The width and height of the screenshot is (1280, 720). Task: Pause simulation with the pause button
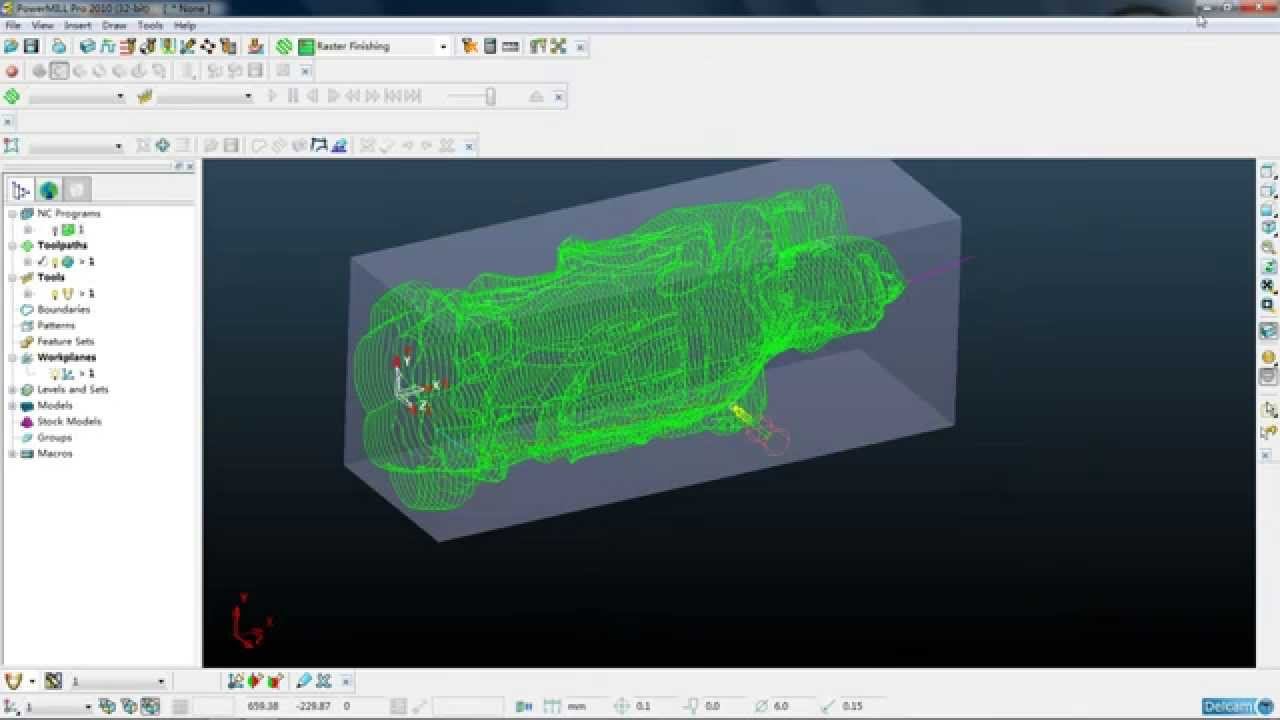click(293, 97)
